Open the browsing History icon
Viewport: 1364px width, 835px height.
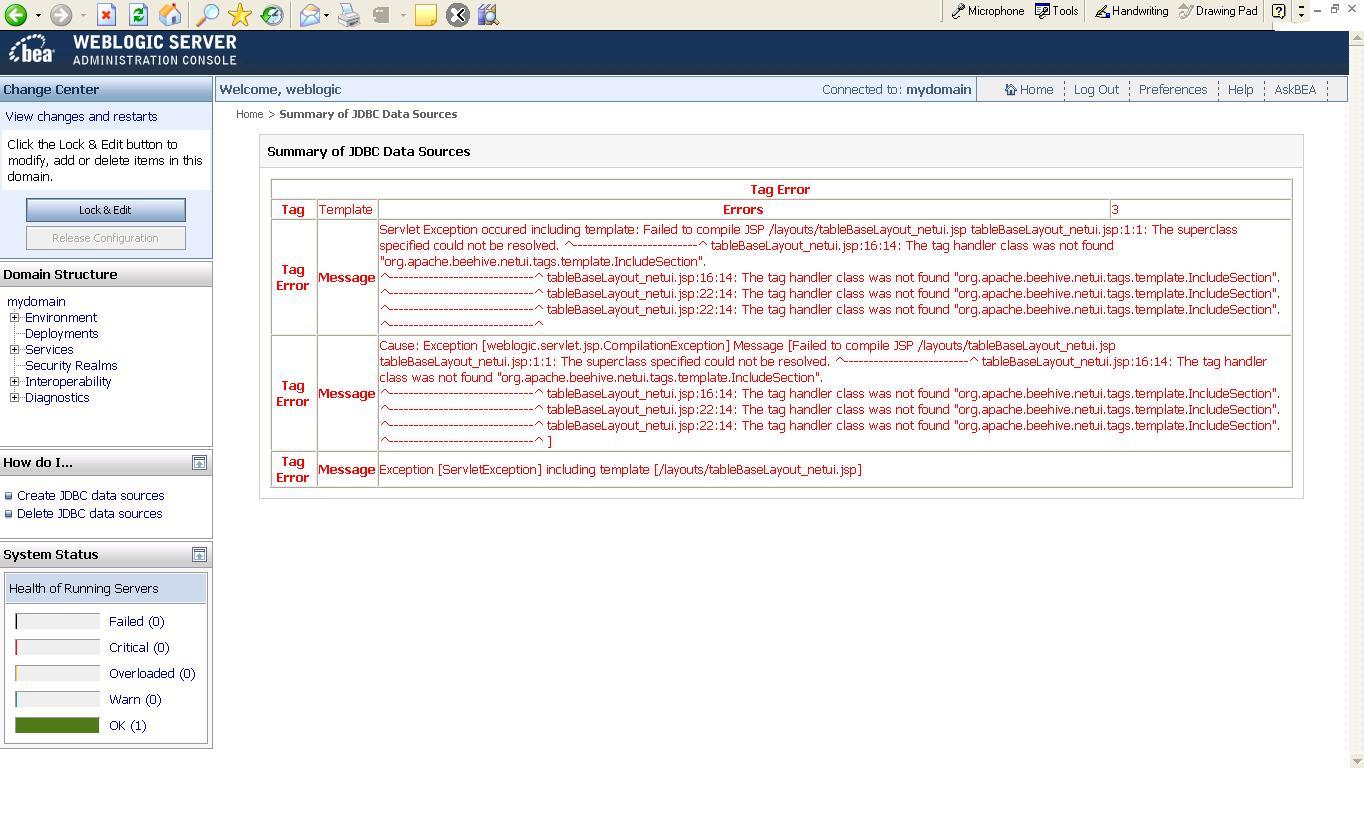[271, 15]
